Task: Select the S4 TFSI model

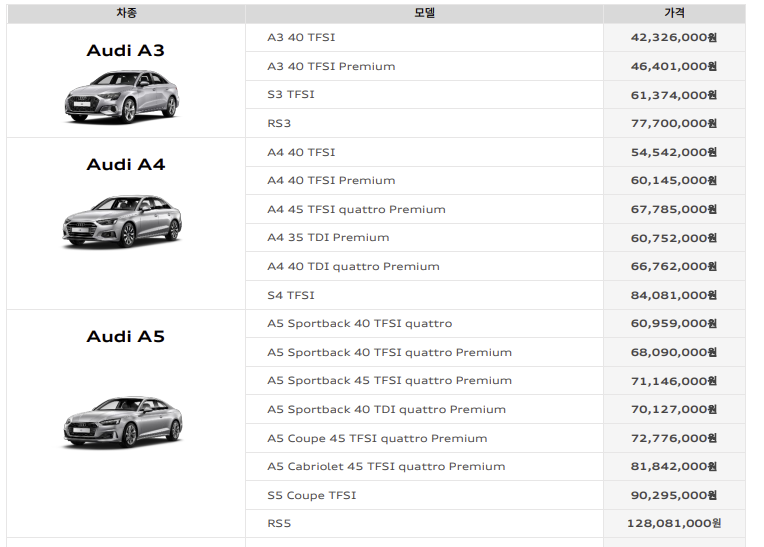Action: (x=291, y=295)
